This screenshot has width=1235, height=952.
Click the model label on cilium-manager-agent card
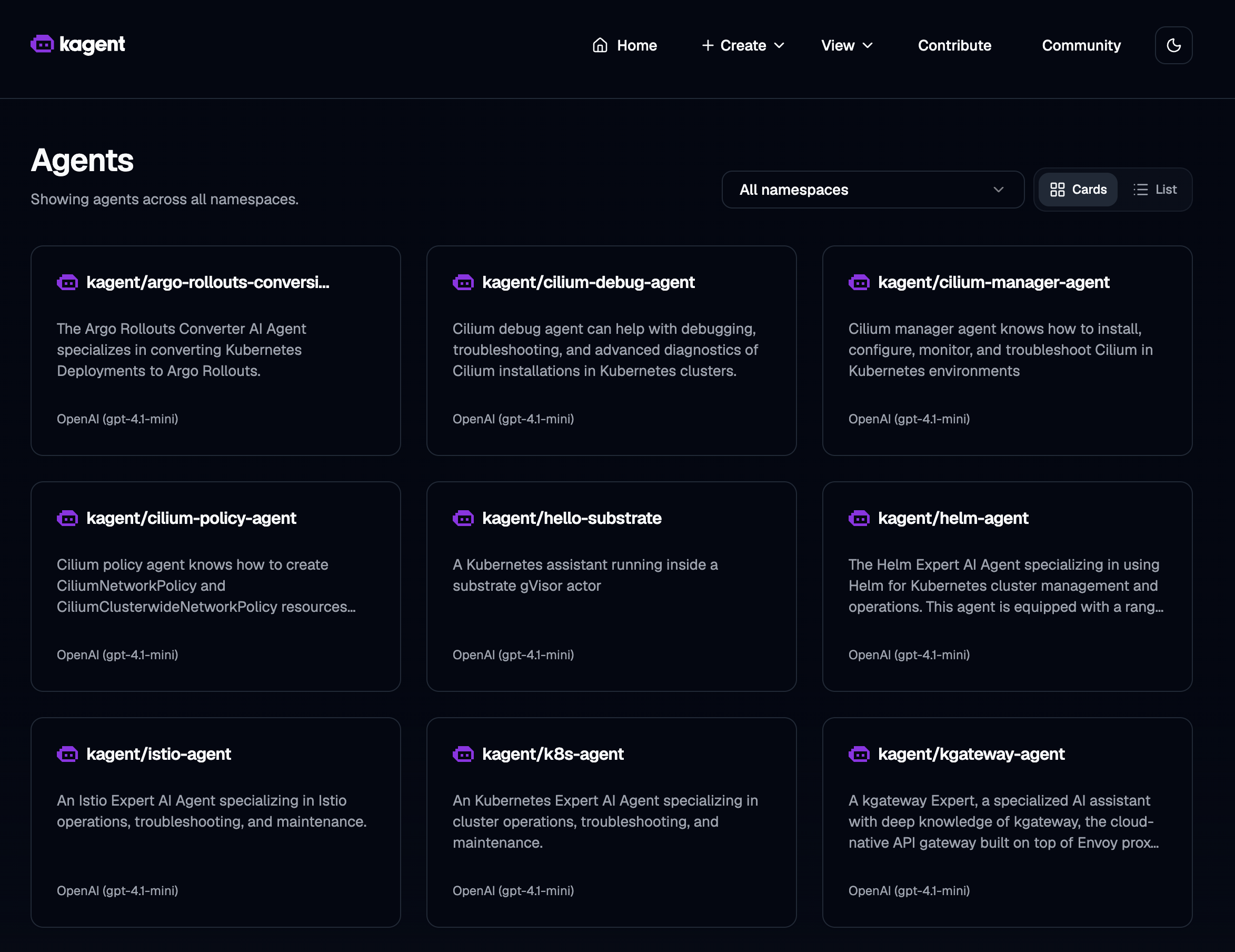909,419
